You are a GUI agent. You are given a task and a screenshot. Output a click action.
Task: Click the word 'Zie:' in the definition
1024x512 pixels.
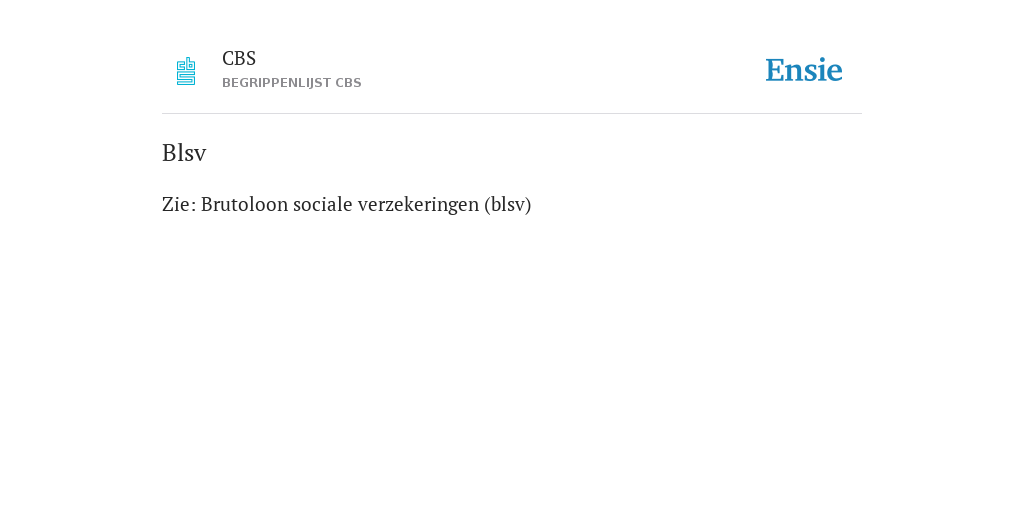pos(179,204)
